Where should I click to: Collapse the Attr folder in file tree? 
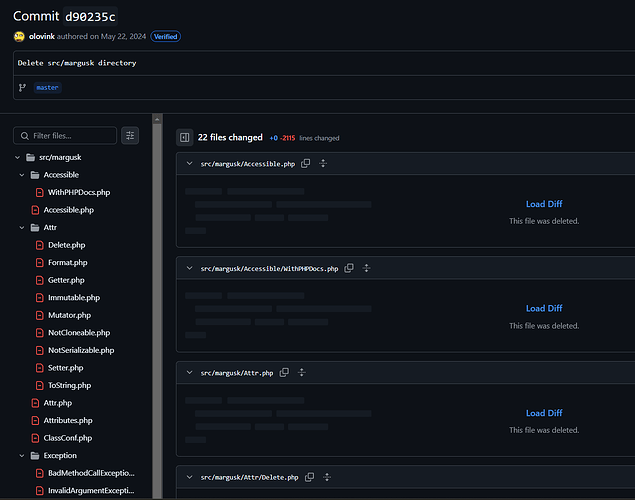[22, 228]
